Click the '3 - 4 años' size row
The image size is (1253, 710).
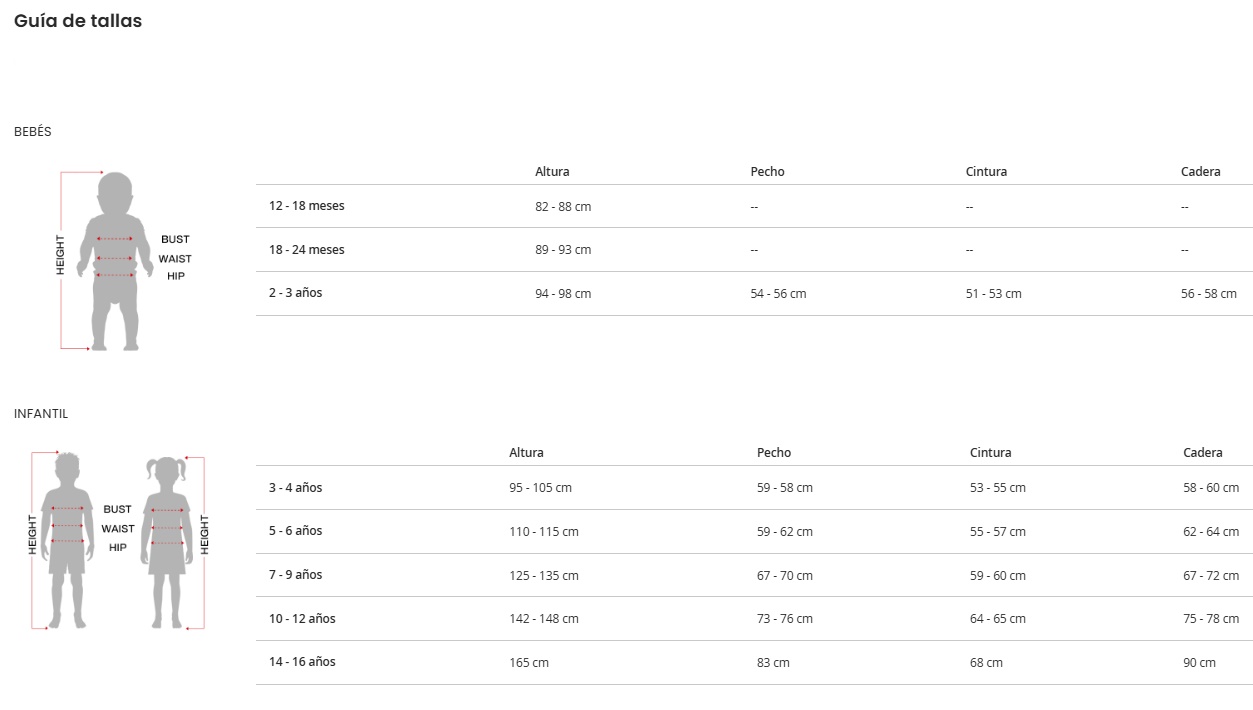pos(295,488)
